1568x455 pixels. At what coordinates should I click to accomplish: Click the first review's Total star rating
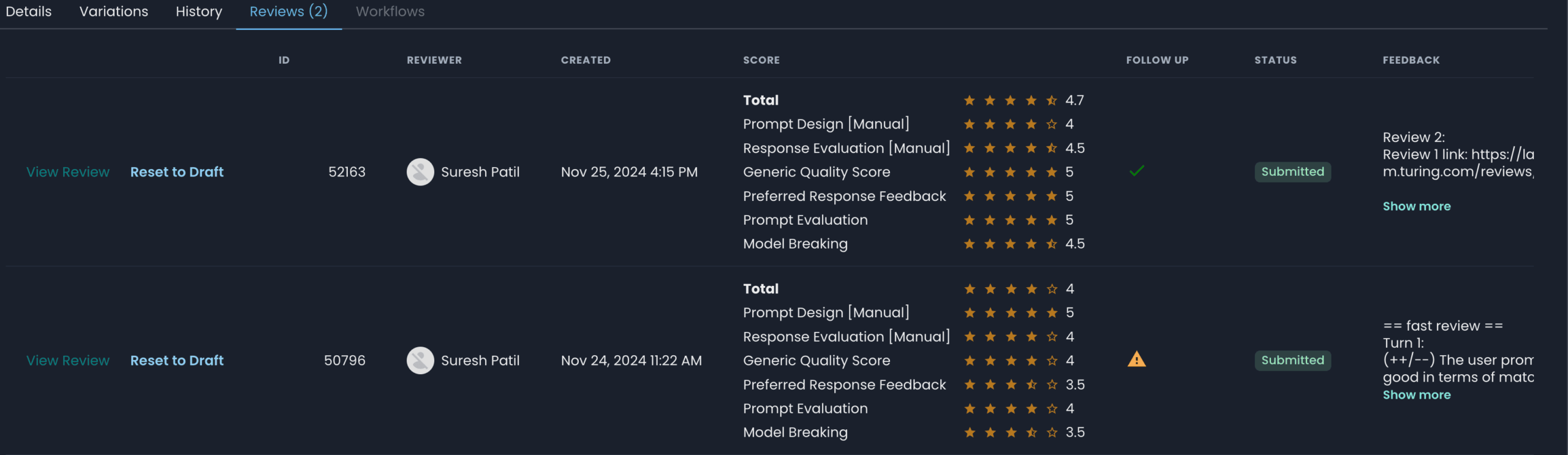pyautogui.click(x=1010, y=100)
